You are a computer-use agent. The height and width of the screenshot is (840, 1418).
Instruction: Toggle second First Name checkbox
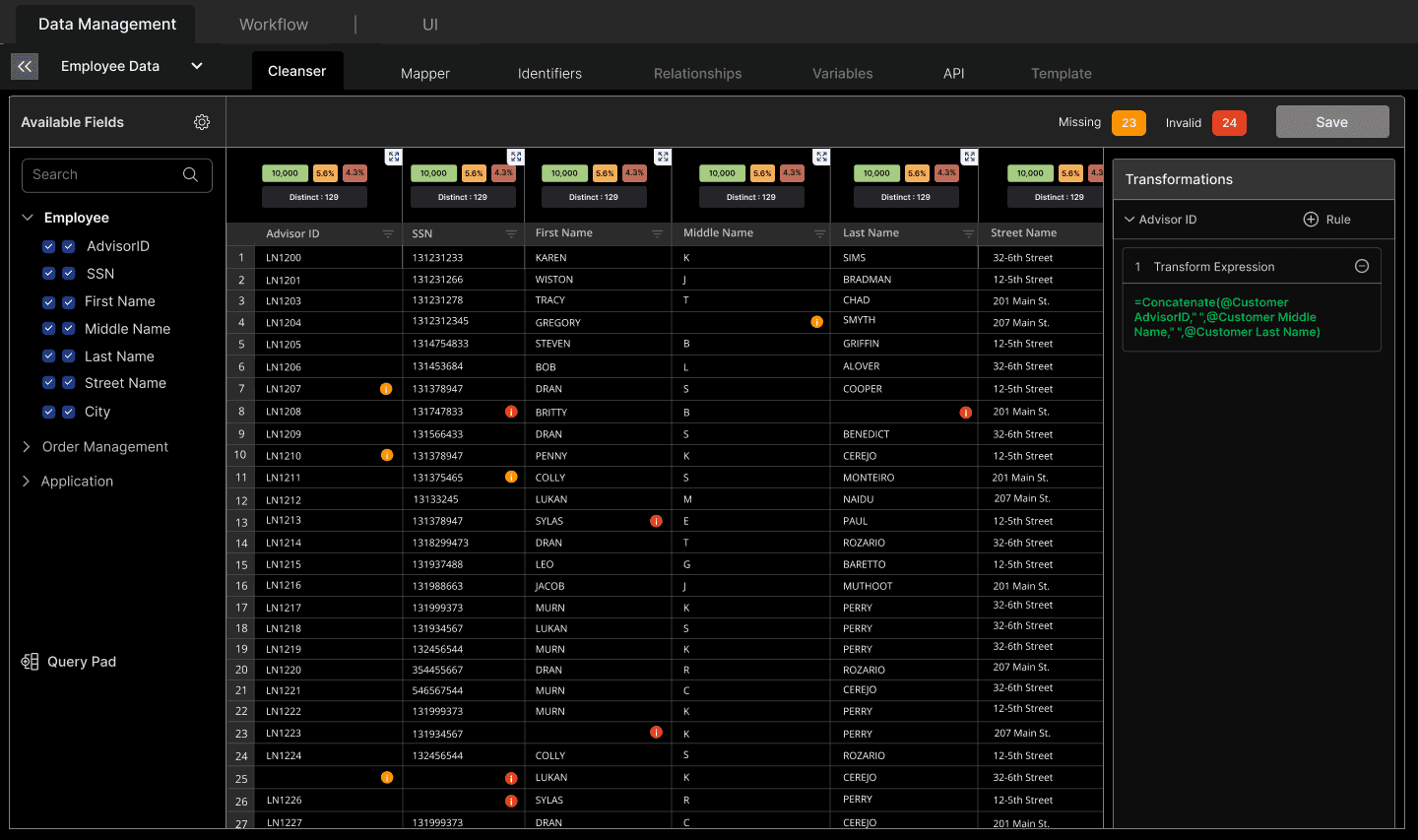pos(69,302)
